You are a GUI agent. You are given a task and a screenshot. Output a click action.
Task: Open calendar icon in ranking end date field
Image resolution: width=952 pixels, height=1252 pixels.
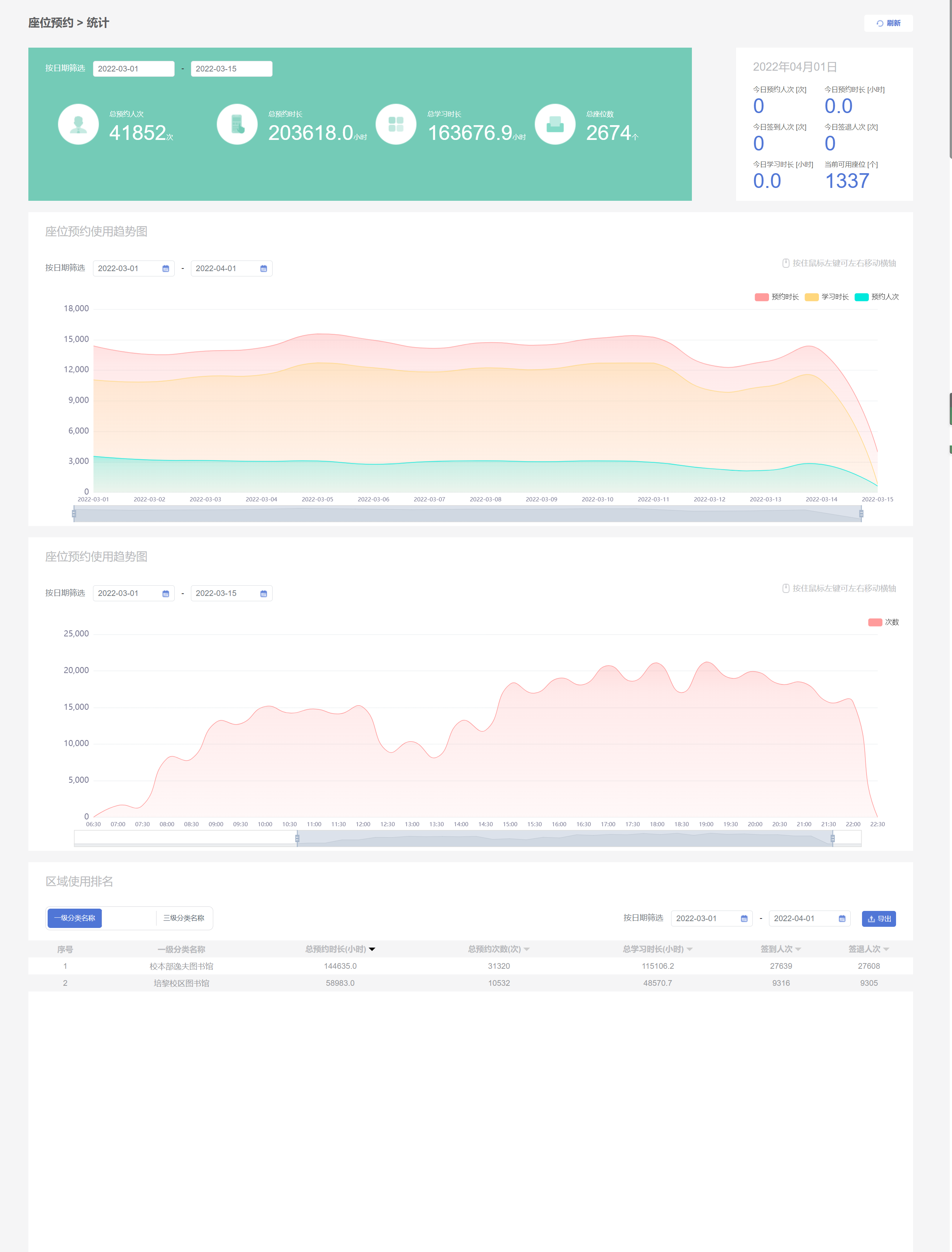tap(842, 919)
